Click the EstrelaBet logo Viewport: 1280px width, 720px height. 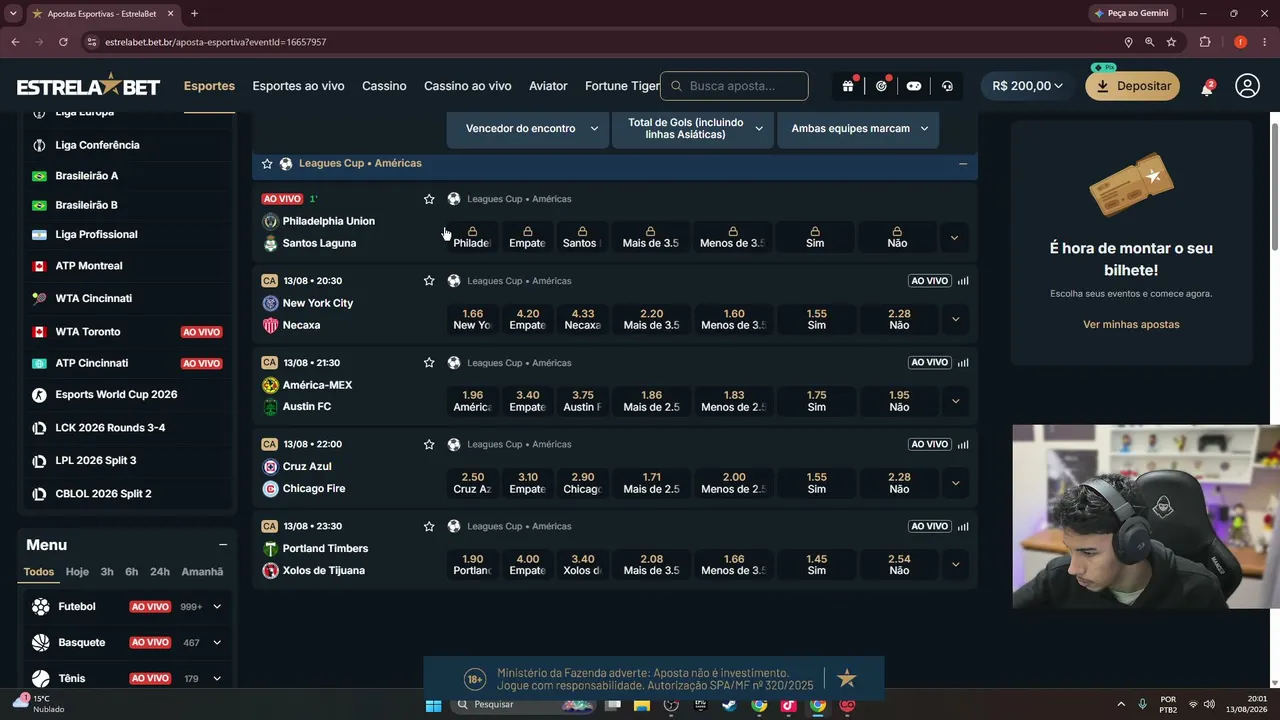coord(88,86)
